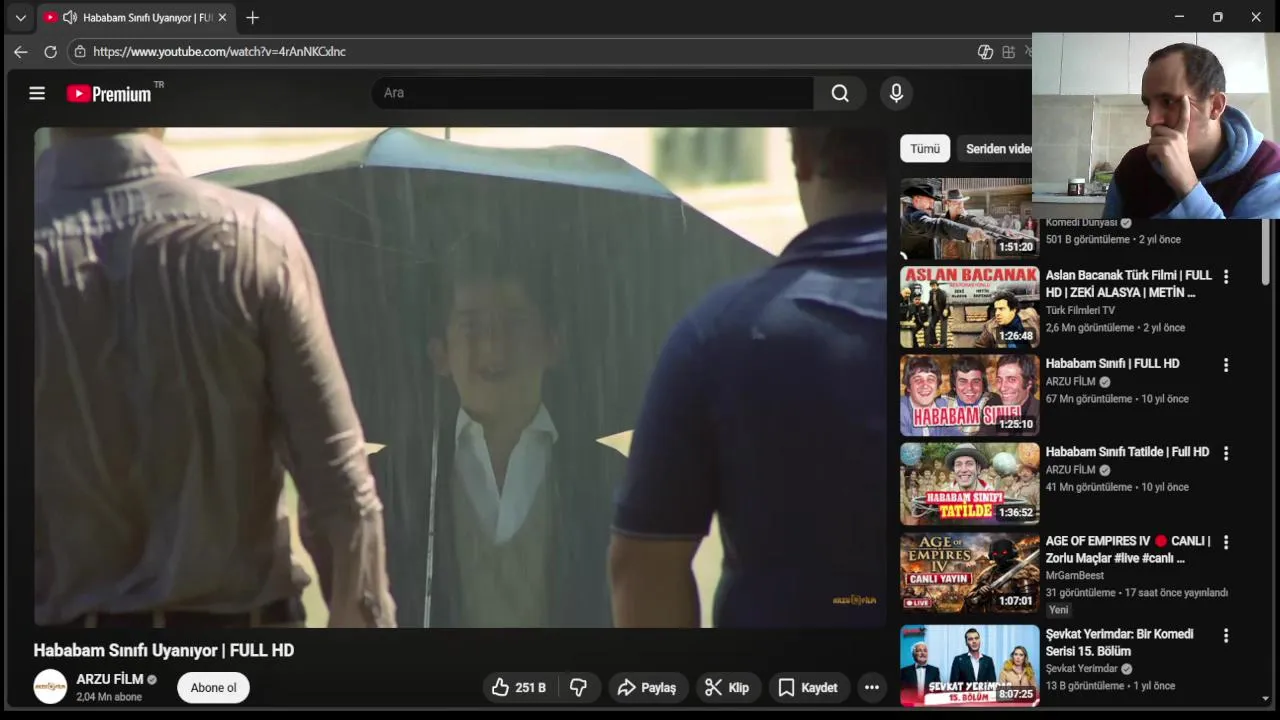Open options for Age of Empires video
Image resolution: width=1280 pixels, height=720 pixels.
pos(1226,542)
